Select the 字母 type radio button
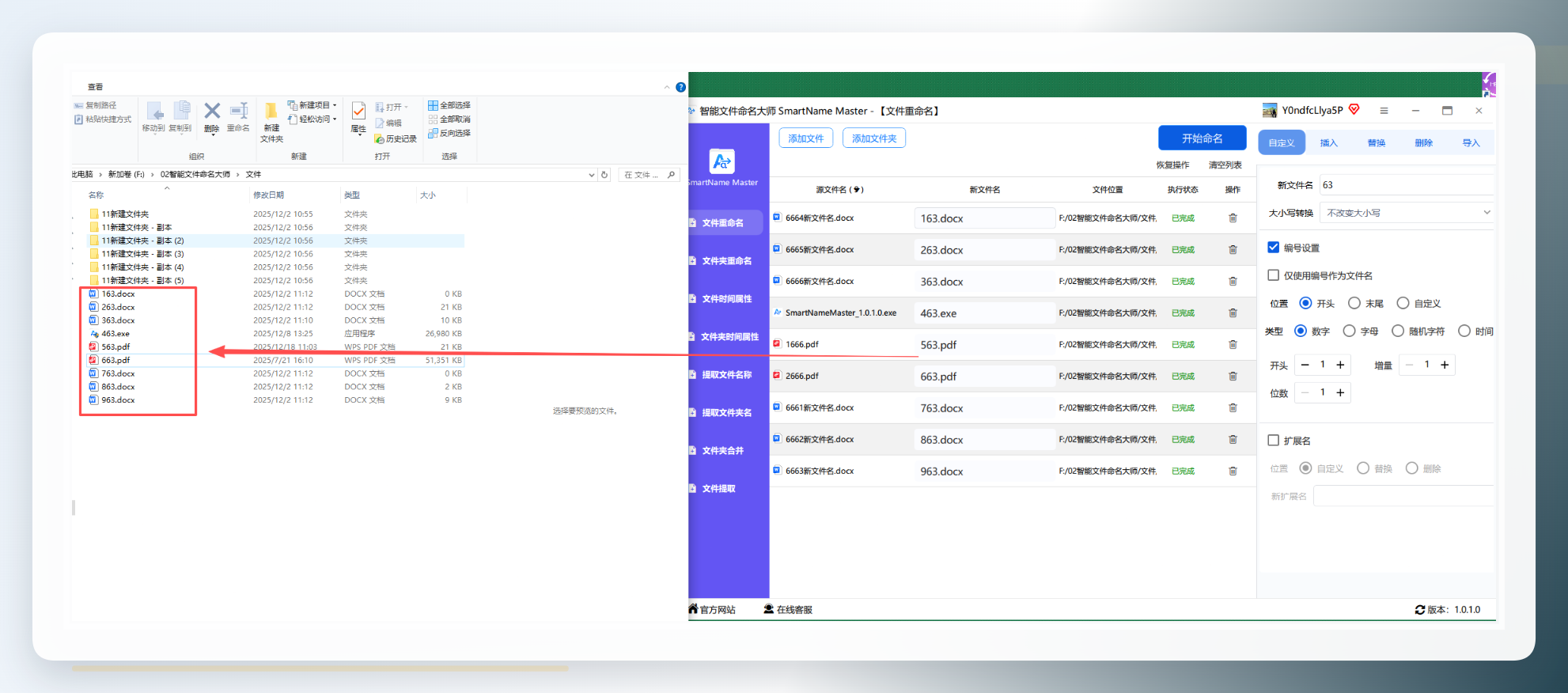Viewport: 1568px width, 693px height. point(1350,331)
